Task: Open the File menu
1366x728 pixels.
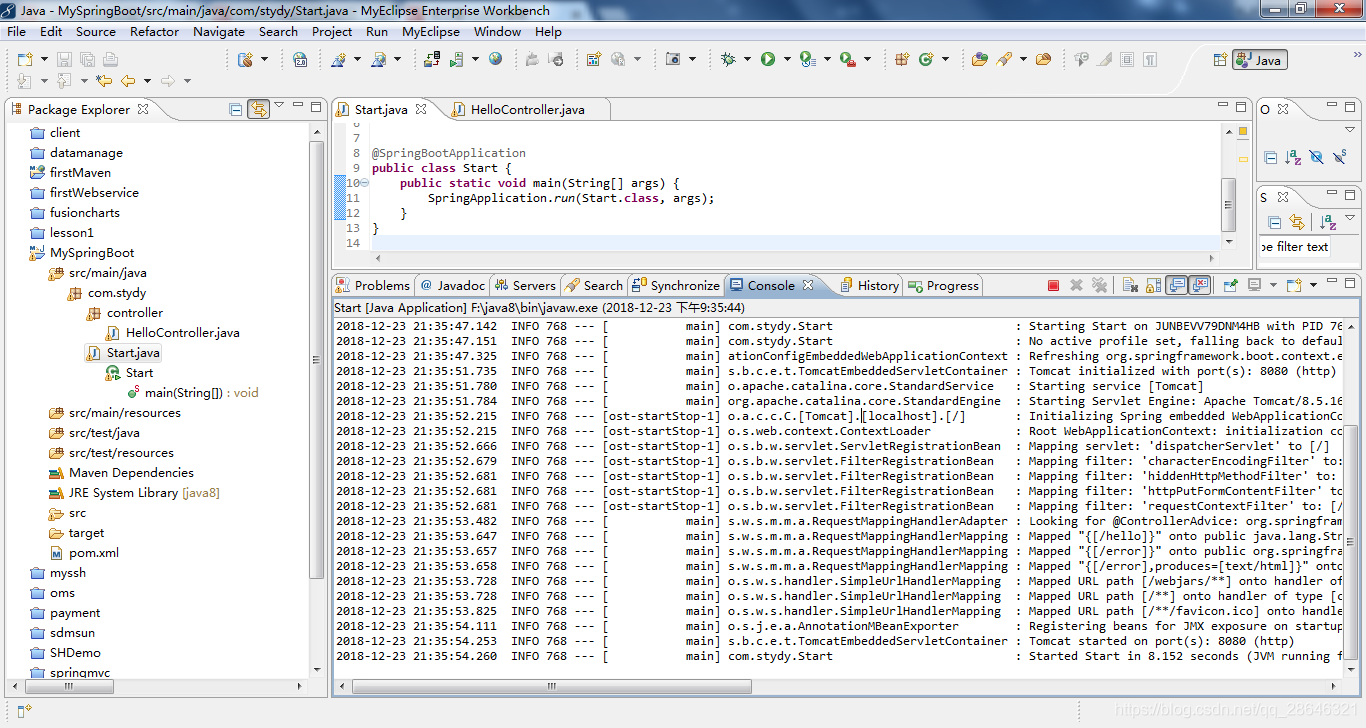Action: (16, 31)
